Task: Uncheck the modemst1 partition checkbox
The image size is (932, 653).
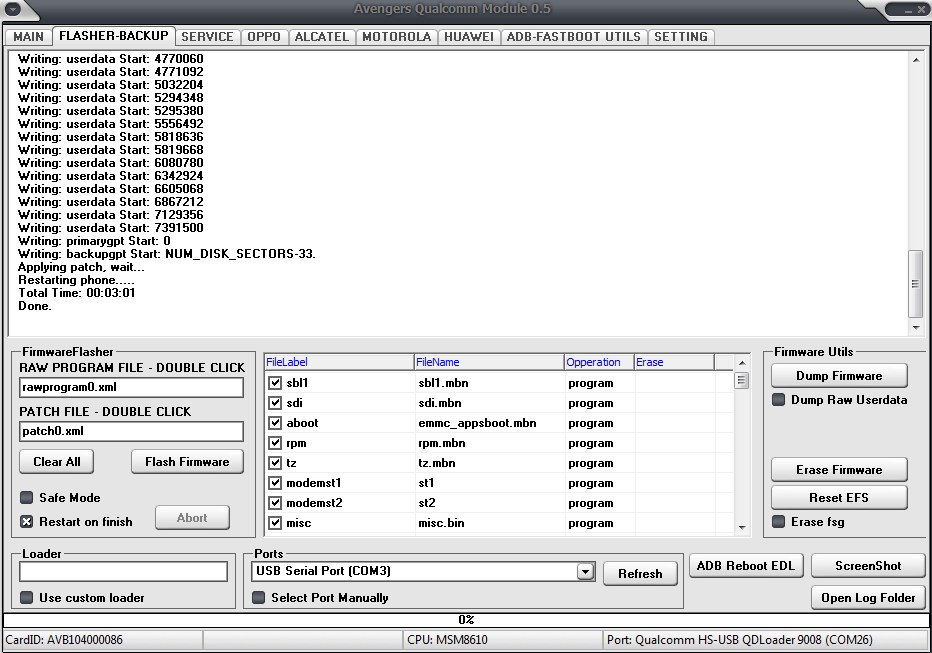Action: (x=275, y=483)
